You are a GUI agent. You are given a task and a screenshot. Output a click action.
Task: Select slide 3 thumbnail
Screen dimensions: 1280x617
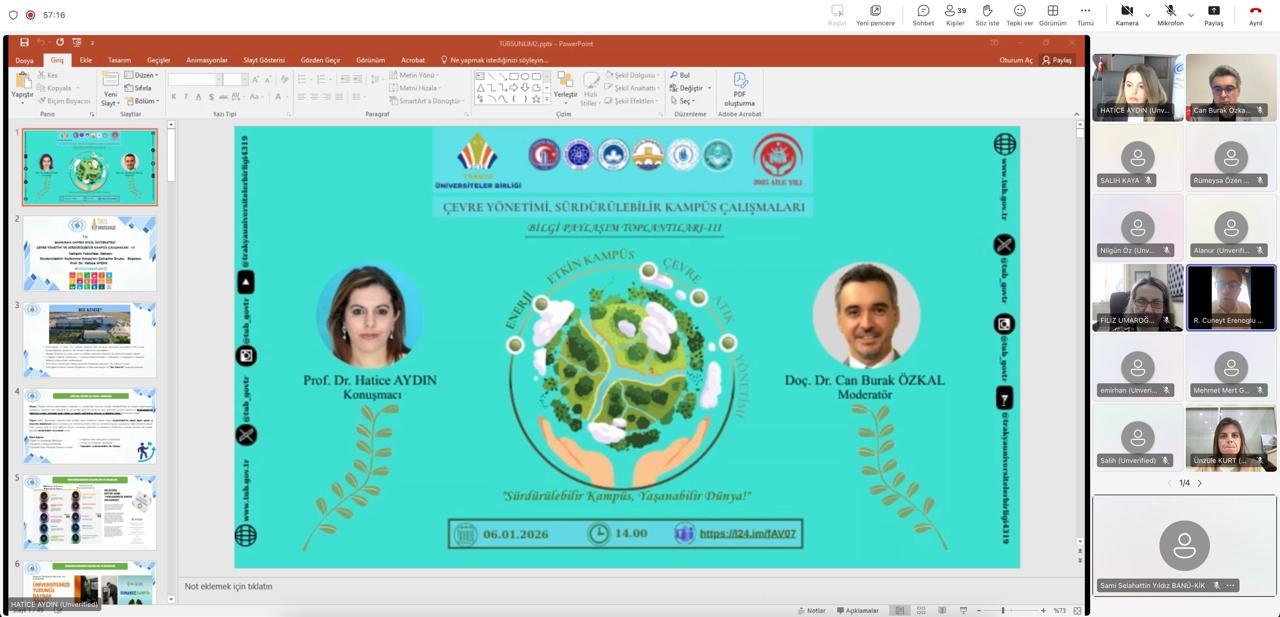point(89,340)
